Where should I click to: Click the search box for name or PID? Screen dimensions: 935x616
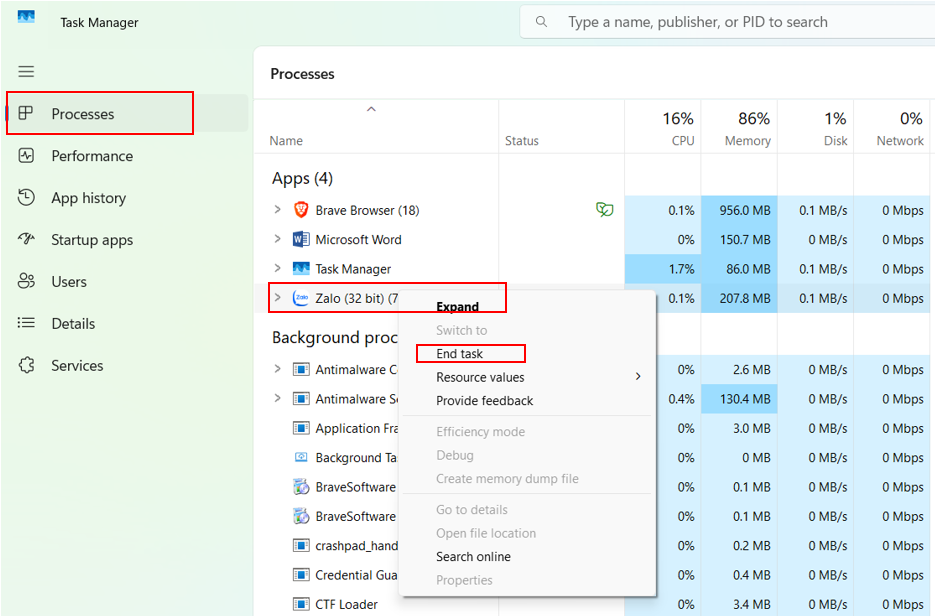point(727,22)
